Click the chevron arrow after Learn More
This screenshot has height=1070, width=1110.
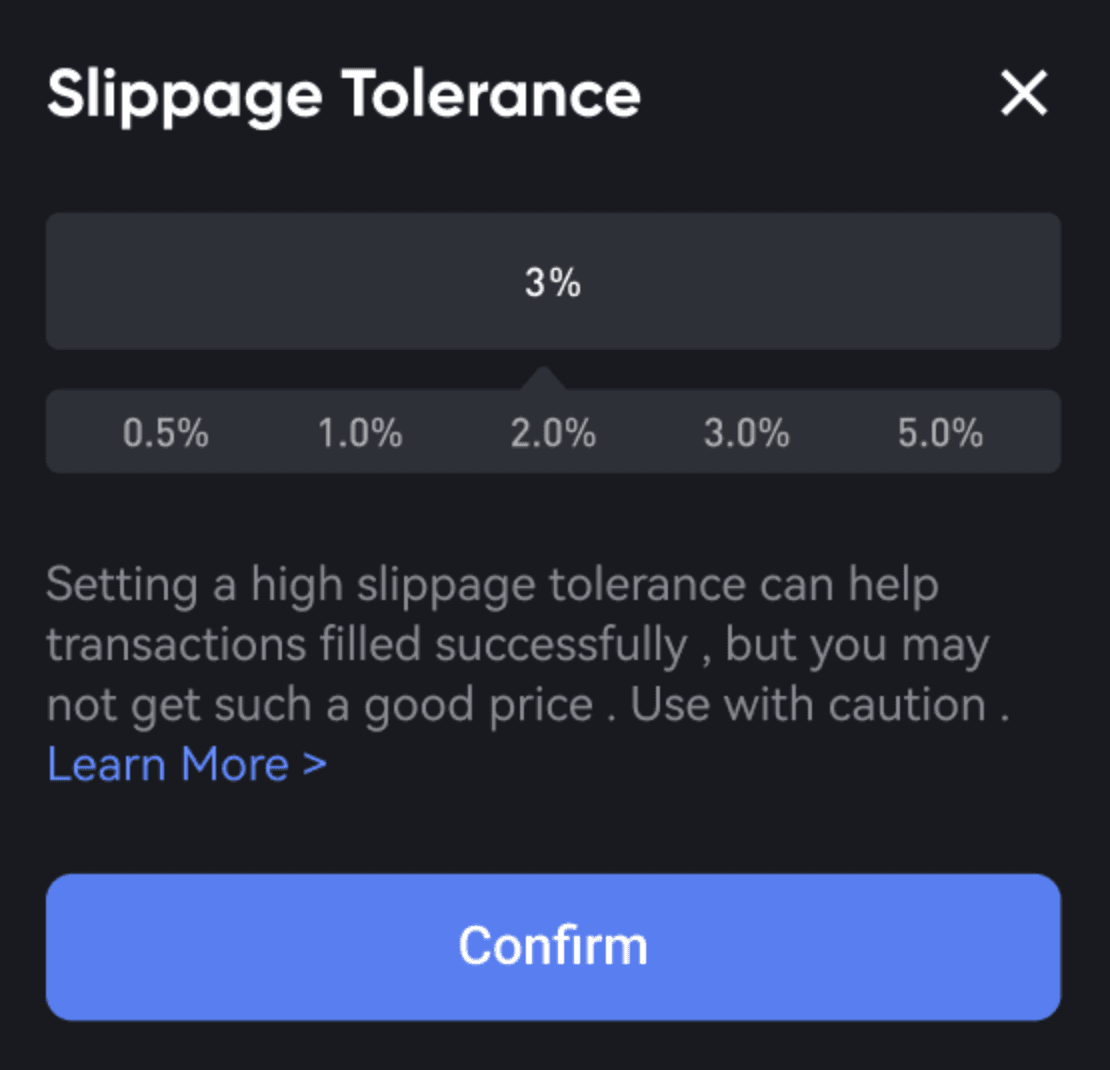point(314,765)
